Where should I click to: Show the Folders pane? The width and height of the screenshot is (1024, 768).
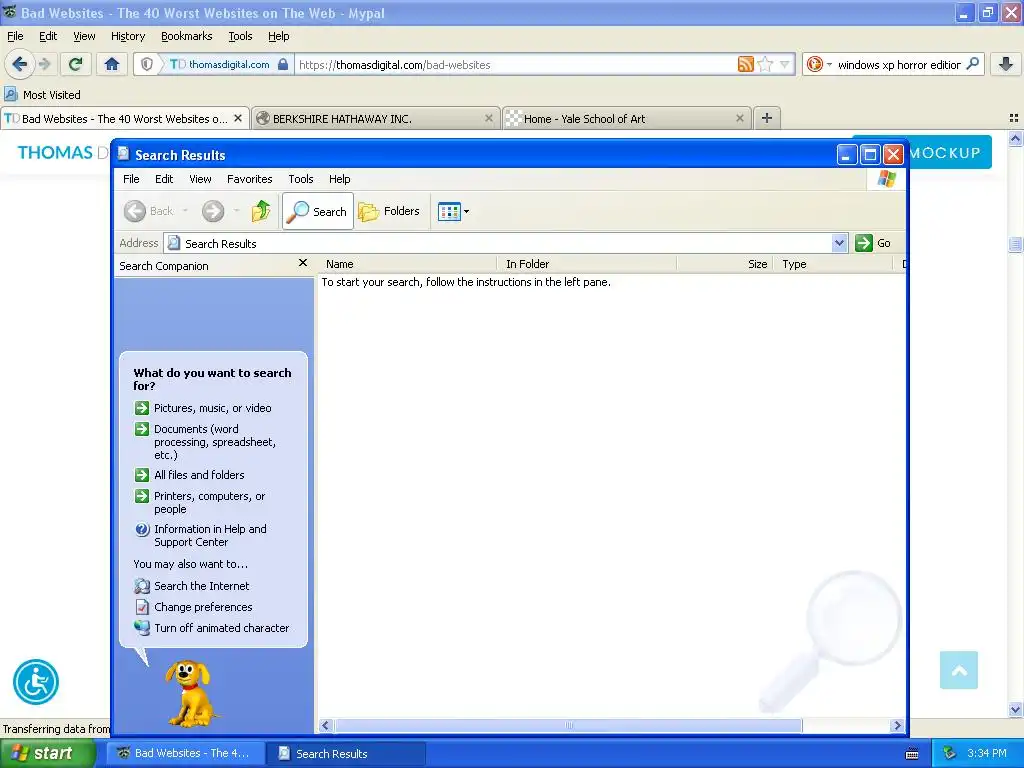389,211
